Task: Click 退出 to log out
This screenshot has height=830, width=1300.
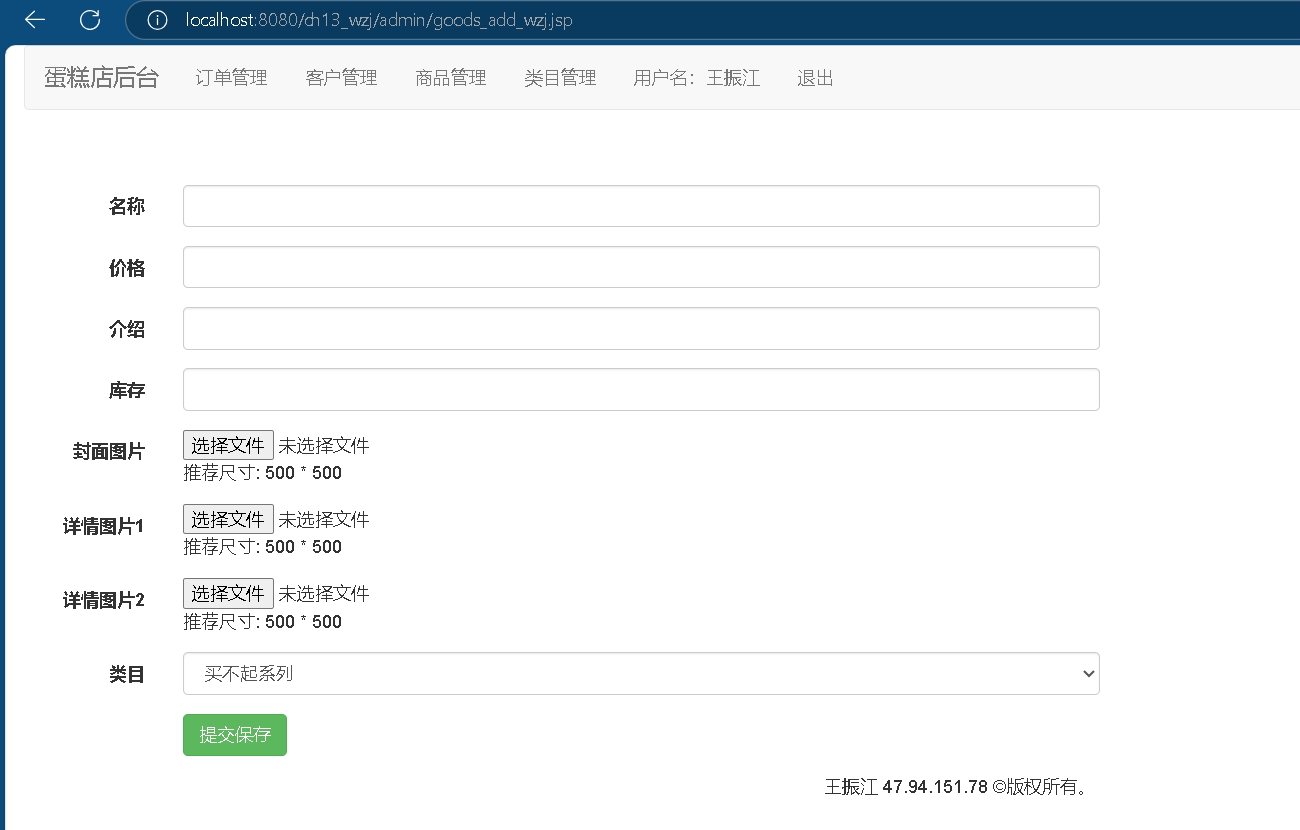Action: point(815,78)
